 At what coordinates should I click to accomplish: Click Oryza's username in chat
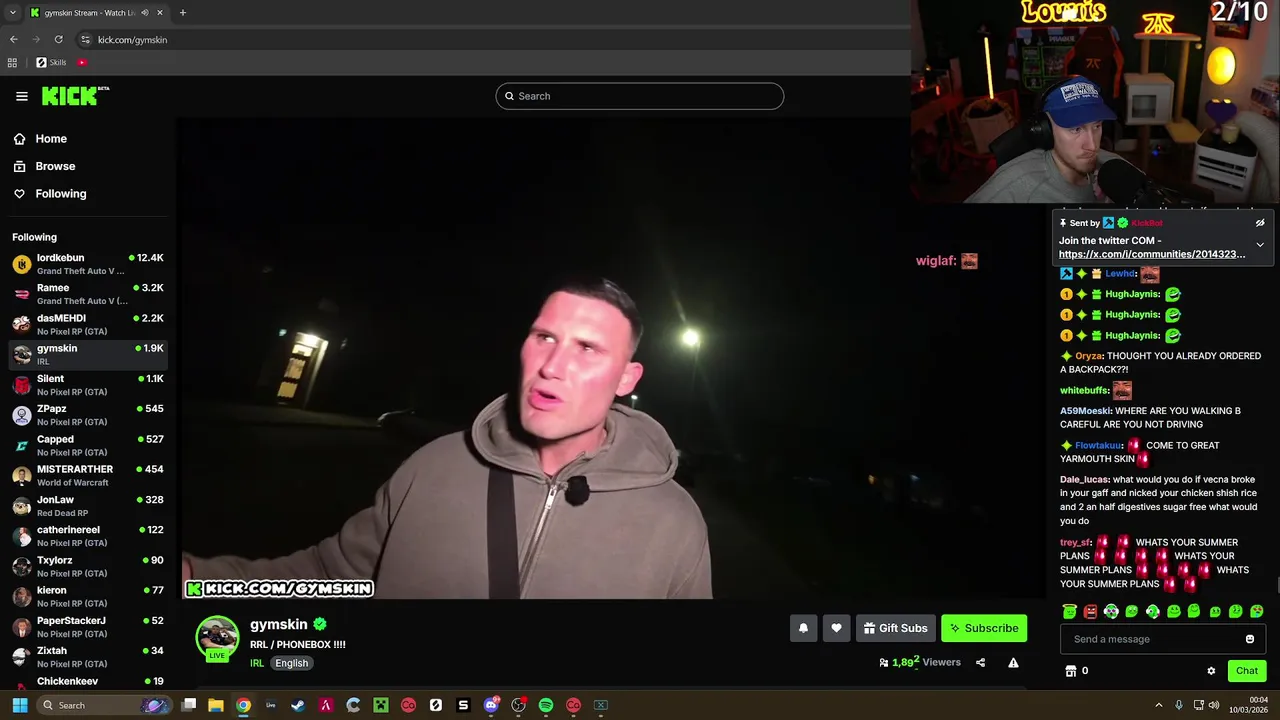coord(1089,356)
